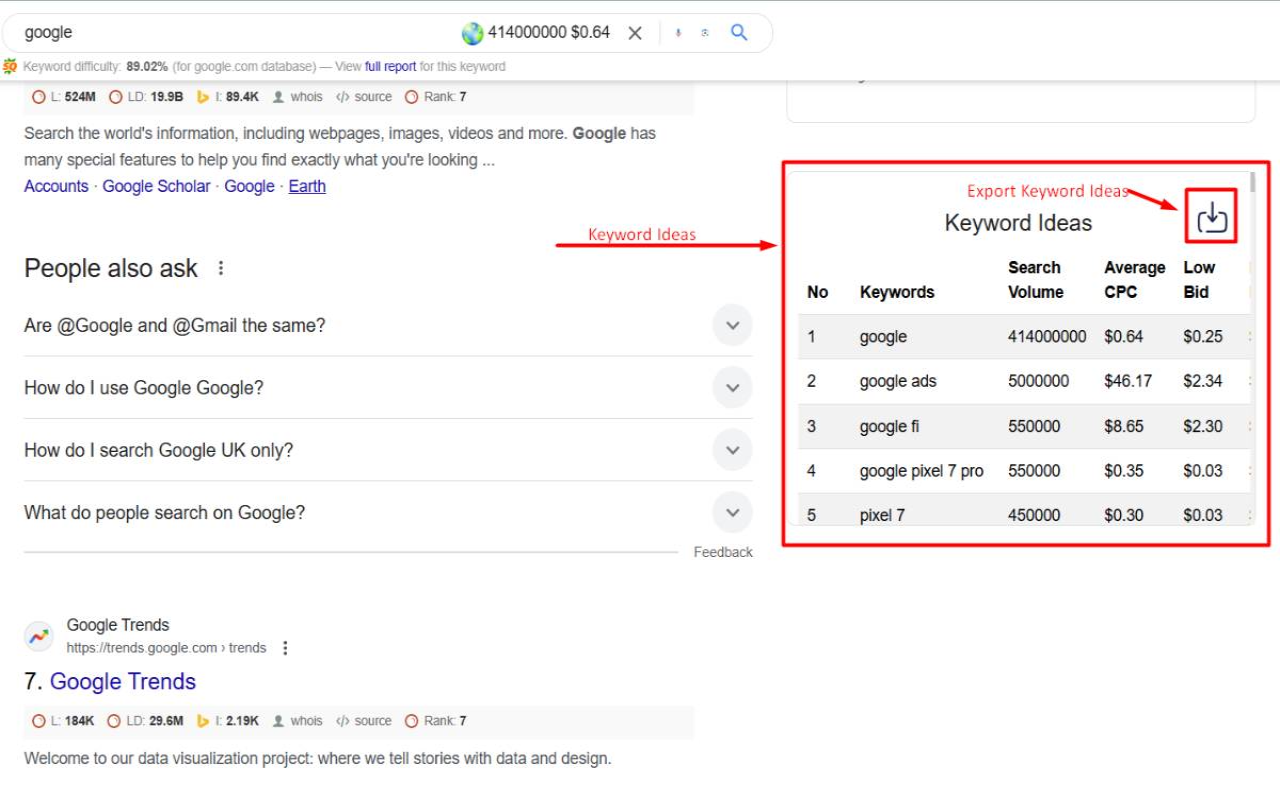This screenshot has height=800, width=1280.
Task: Expand "How do I search Google UK only?"
Action: (x=388, y=450)
